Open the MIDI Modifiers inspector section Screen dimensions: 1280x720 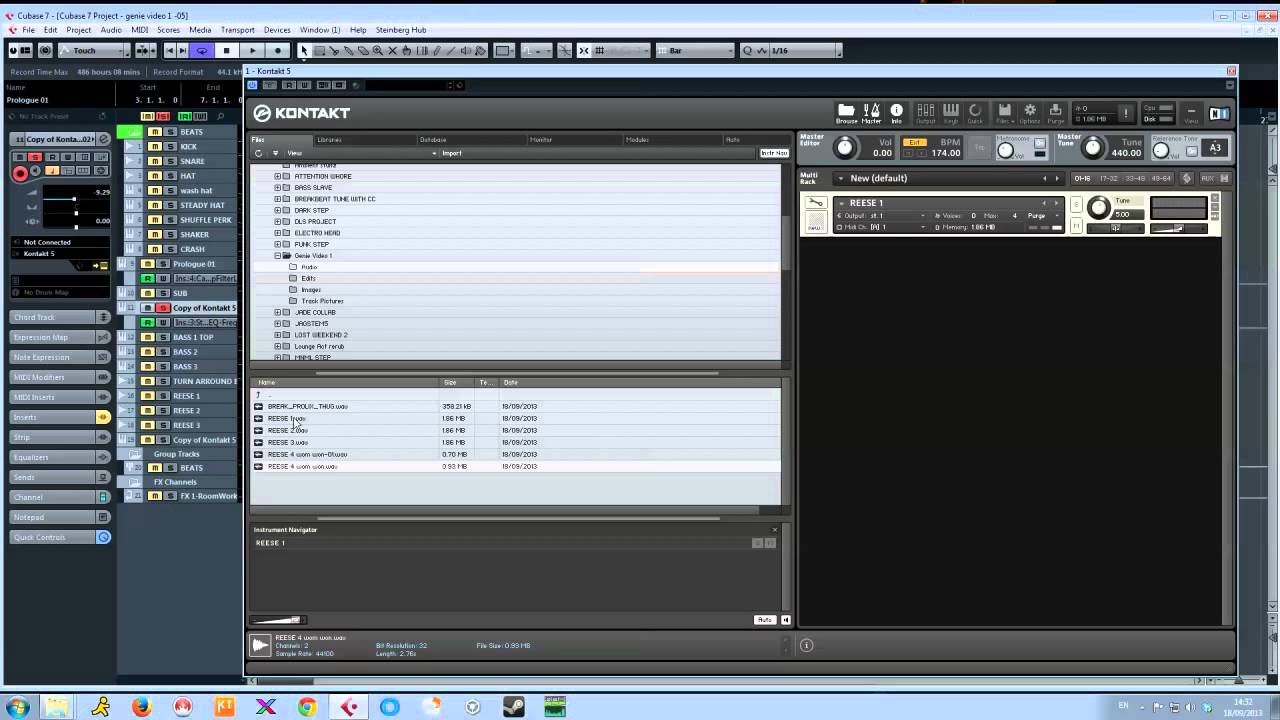coord(60,377)
